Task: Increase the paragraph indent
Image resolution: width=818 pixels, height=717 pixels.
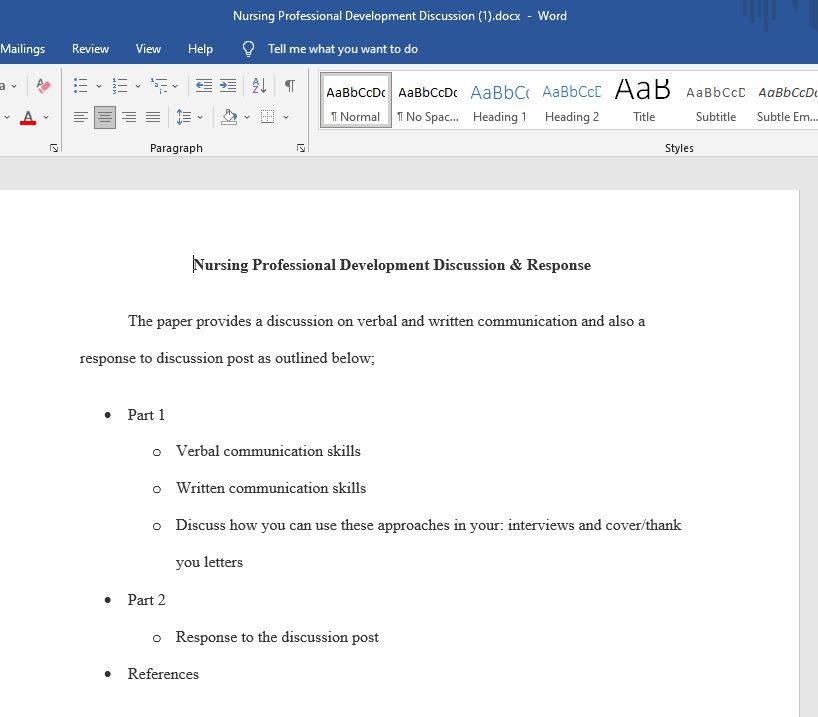Action: [228, 86]
